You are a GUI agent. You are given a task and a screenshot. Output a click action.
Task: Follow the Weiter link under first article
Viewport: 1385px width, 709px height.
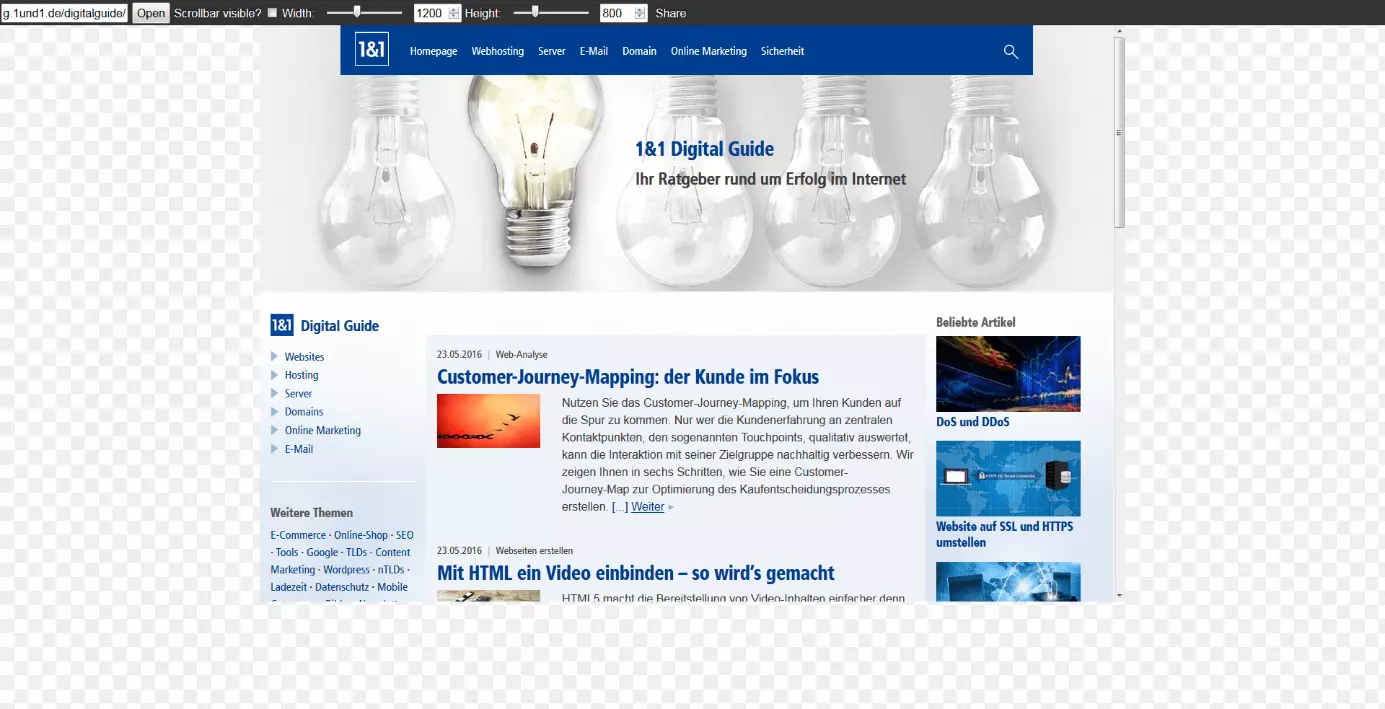[x=647, y=507]
